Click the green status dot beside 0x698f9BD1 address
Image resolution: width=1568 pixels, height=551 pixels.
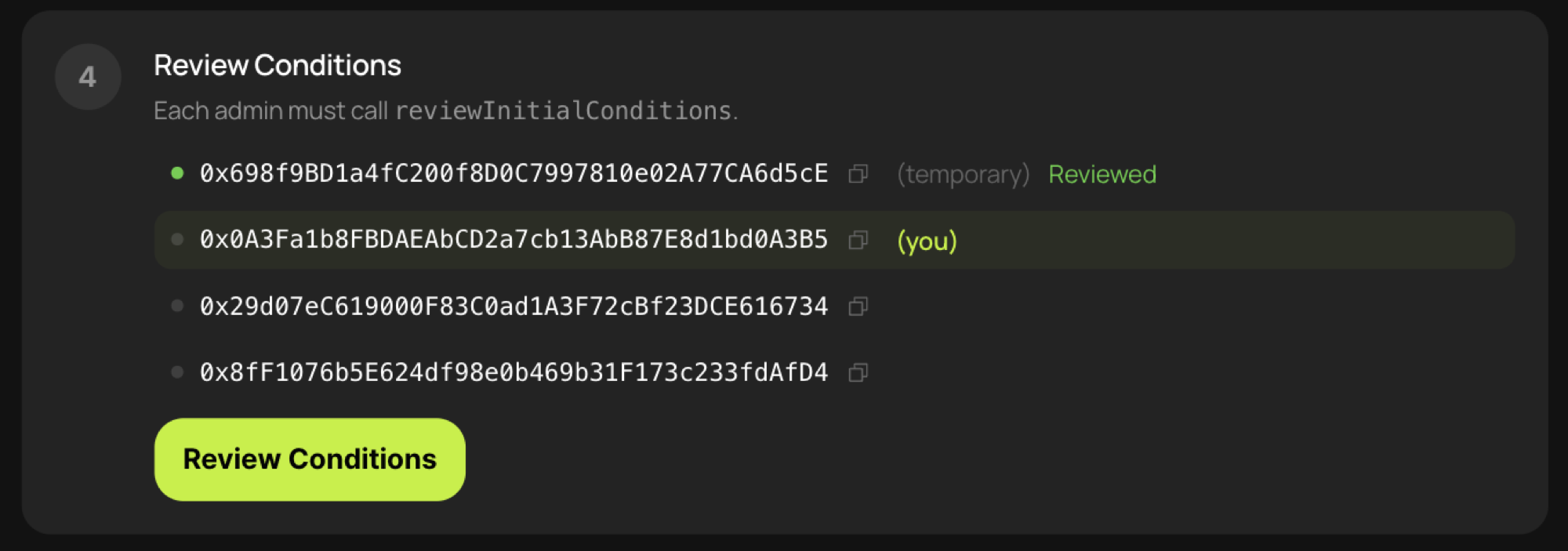tap(177, 173)
